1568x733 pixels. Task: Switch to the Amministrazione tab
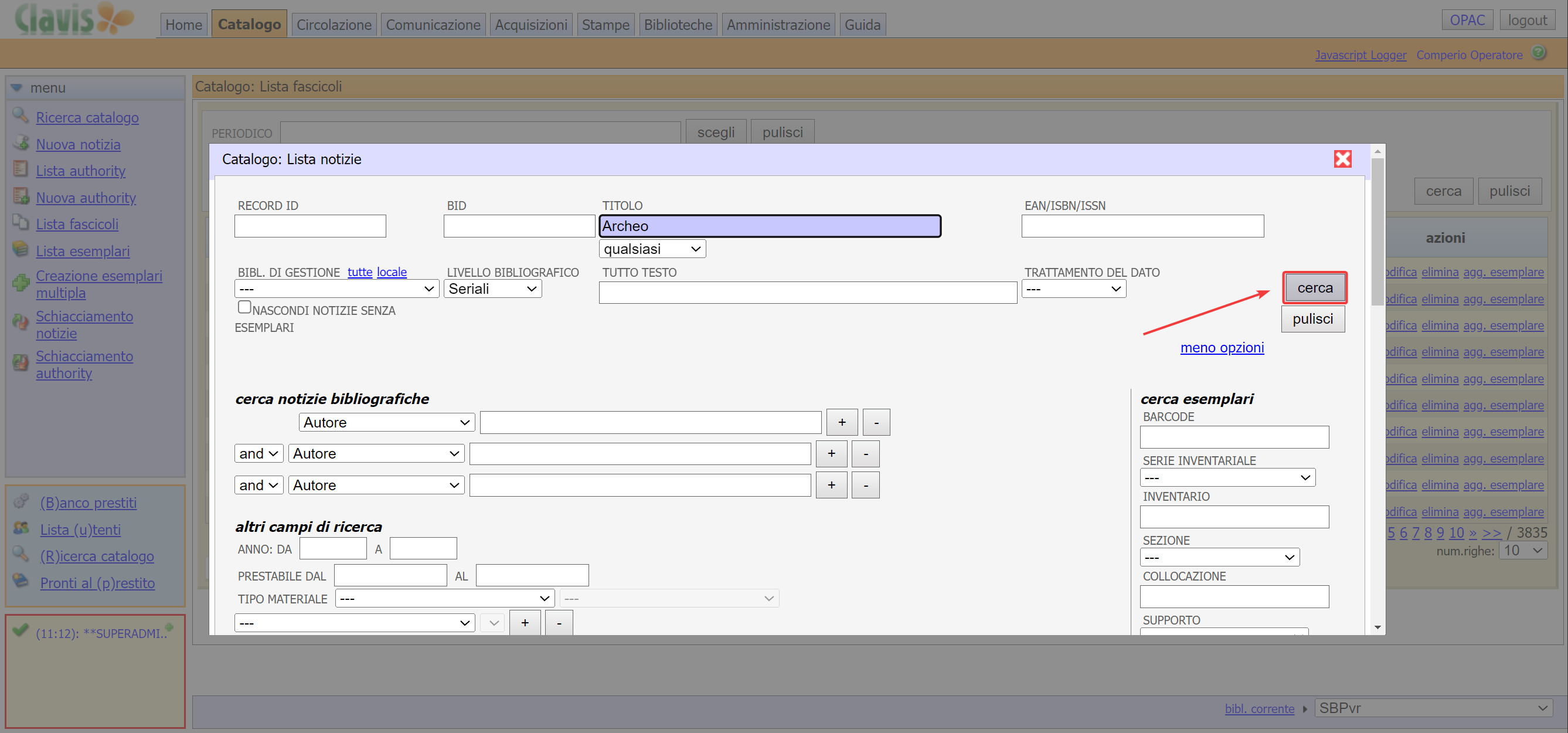point(777,25)
